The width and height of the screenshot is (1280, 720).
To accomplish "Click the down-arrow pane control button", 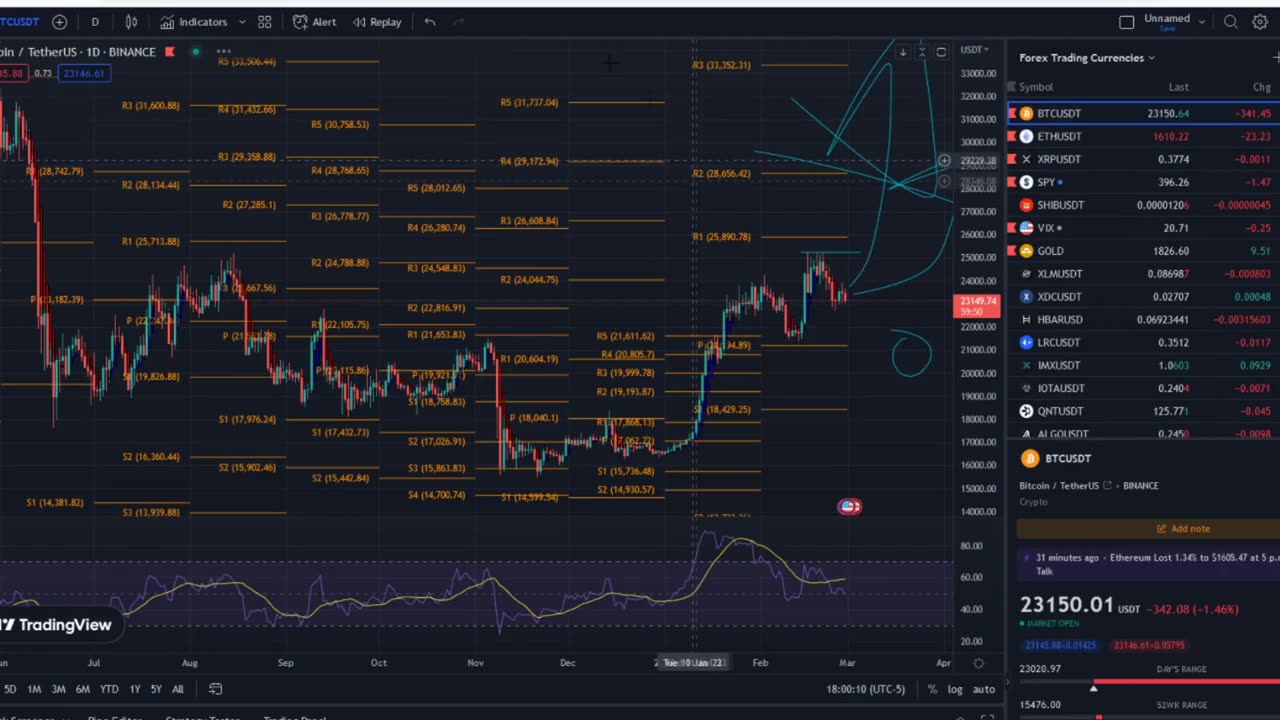I will point(903,52).
